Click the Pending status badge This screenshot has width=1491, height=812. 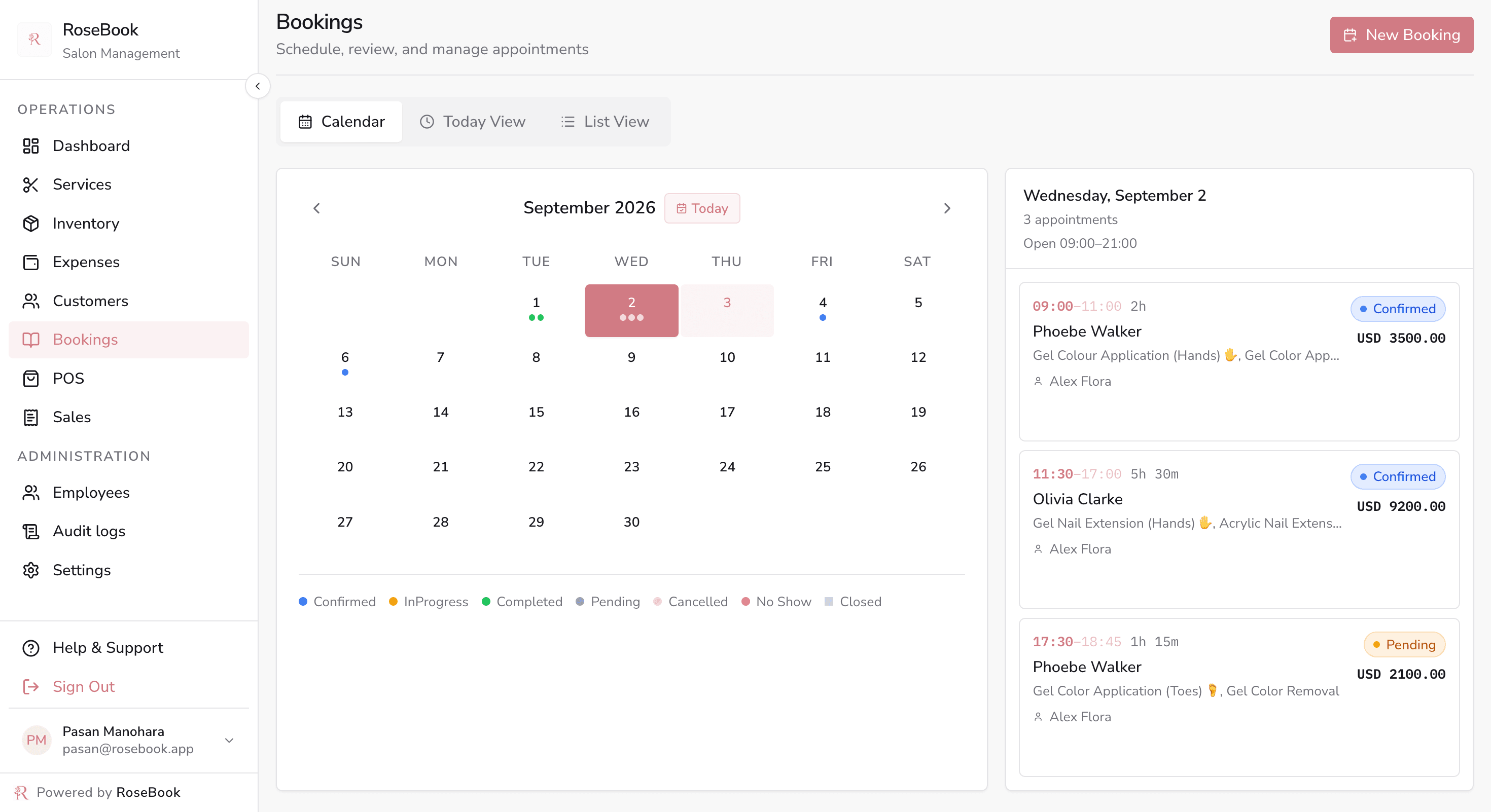coord(1404,644)
